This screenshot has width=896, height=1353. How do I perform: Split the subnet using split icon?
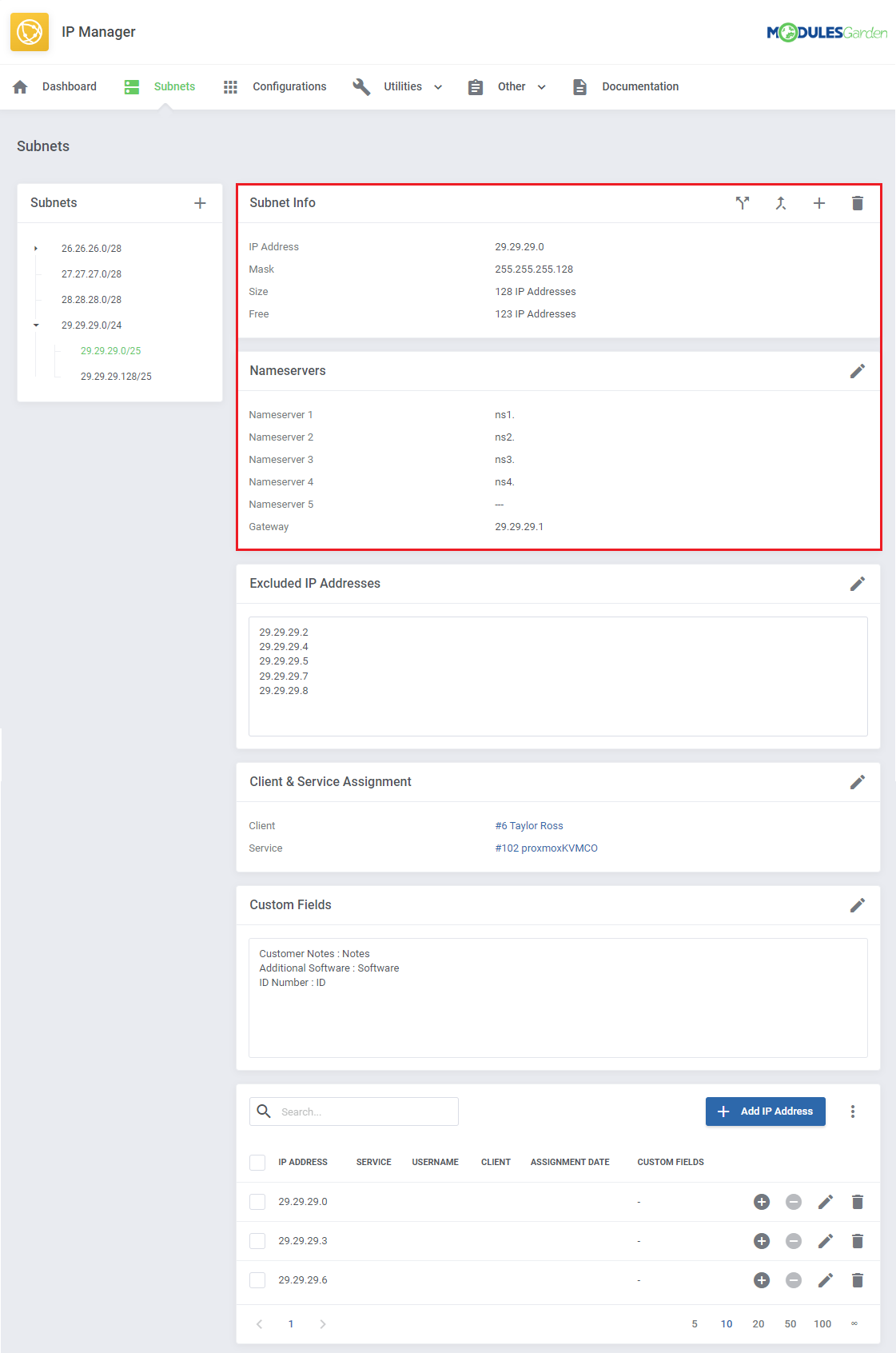point(743,203)
